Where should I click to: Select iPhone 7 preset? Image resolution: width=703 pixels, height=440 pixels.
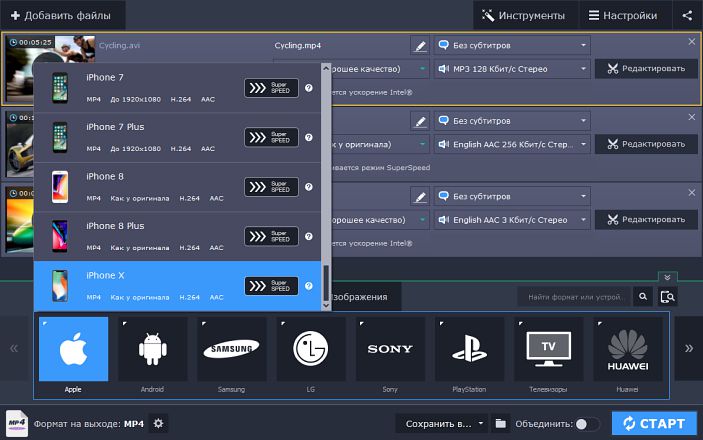point(178,88)
